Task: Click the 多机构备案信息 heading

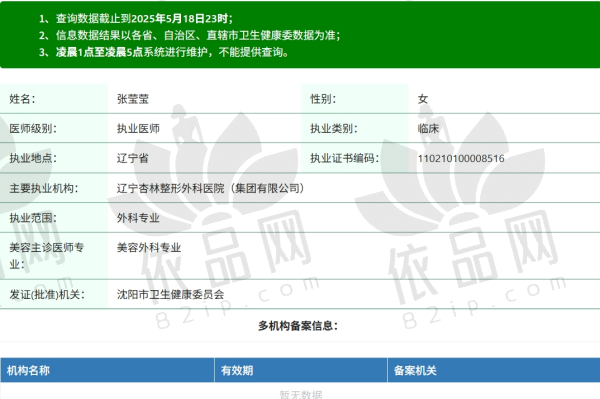Action: coord(298,326)
